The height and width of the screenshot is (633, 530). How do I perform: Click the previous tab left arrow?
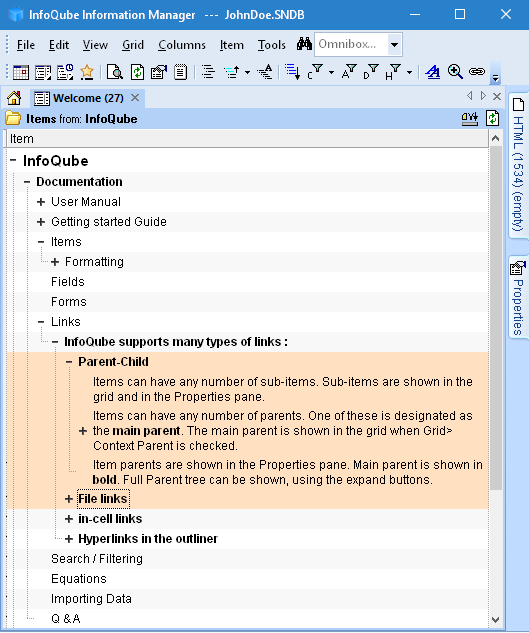click(469, 96)
